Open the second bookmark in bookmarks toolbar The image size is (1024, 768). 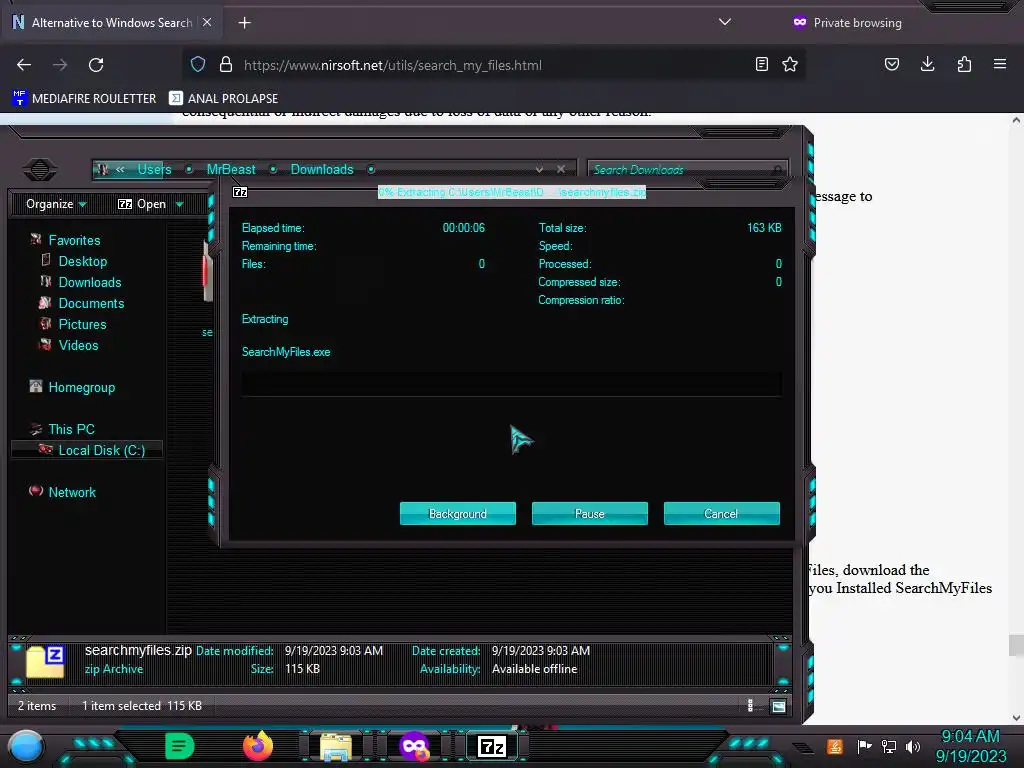pyautogui.click(x=223, y=99)
